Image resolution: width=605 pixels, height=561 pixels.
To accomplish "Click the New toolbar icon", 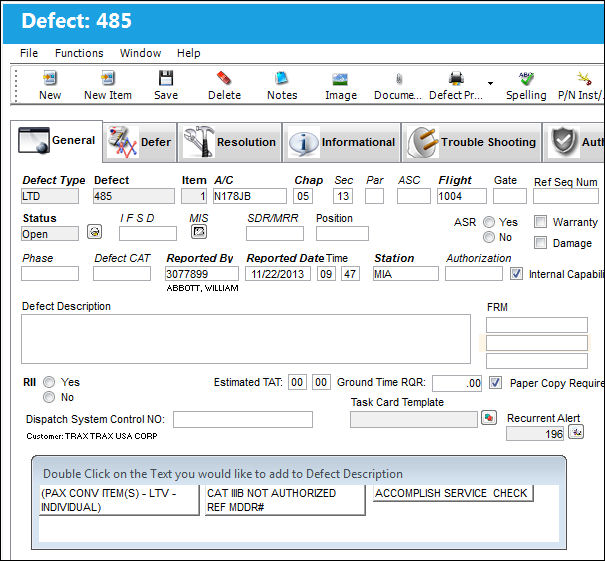I will pyautogui.click(x=50, y=78).
